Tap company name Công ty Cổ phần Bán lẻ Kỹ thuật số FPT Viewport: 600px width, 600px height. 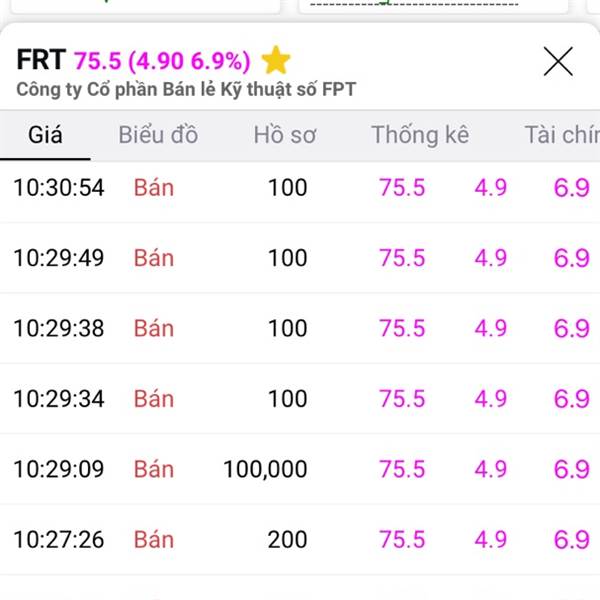point(186,90)
